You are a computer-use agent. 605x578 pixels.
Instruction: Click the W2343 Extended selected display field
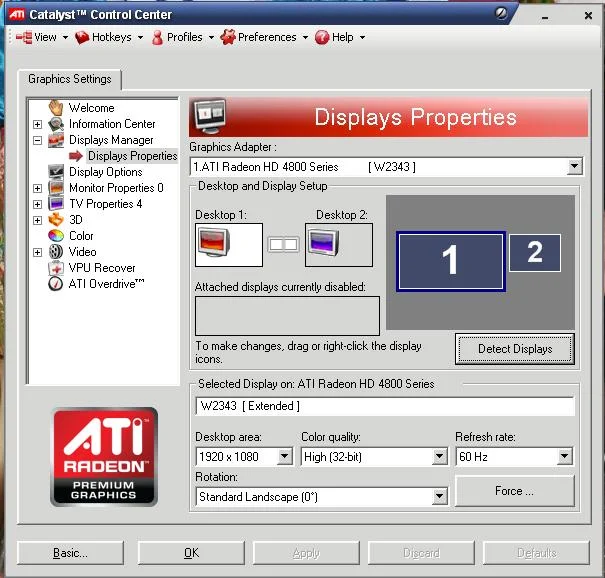coord(385,406)
